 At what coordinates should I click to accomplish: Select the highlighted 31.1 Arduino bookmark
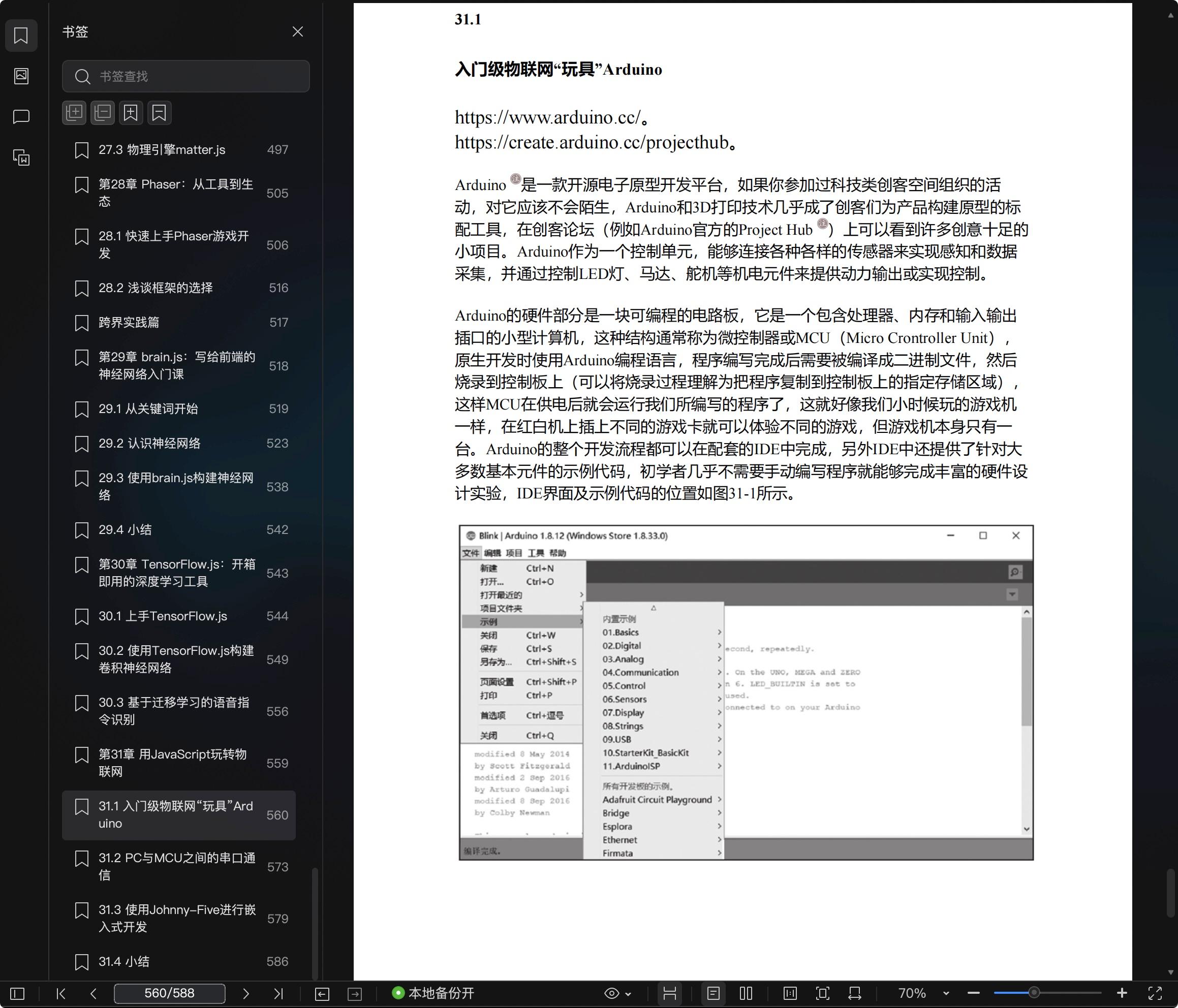tap(178, 815)
